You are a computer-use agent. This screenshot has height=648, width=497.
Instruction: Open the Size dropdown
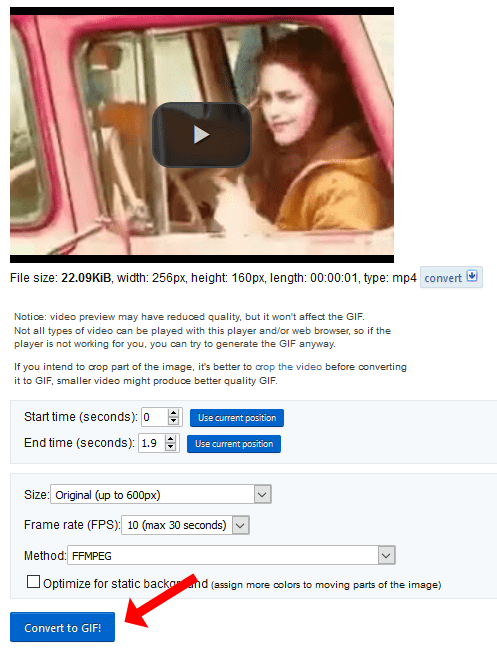[161, 494]
